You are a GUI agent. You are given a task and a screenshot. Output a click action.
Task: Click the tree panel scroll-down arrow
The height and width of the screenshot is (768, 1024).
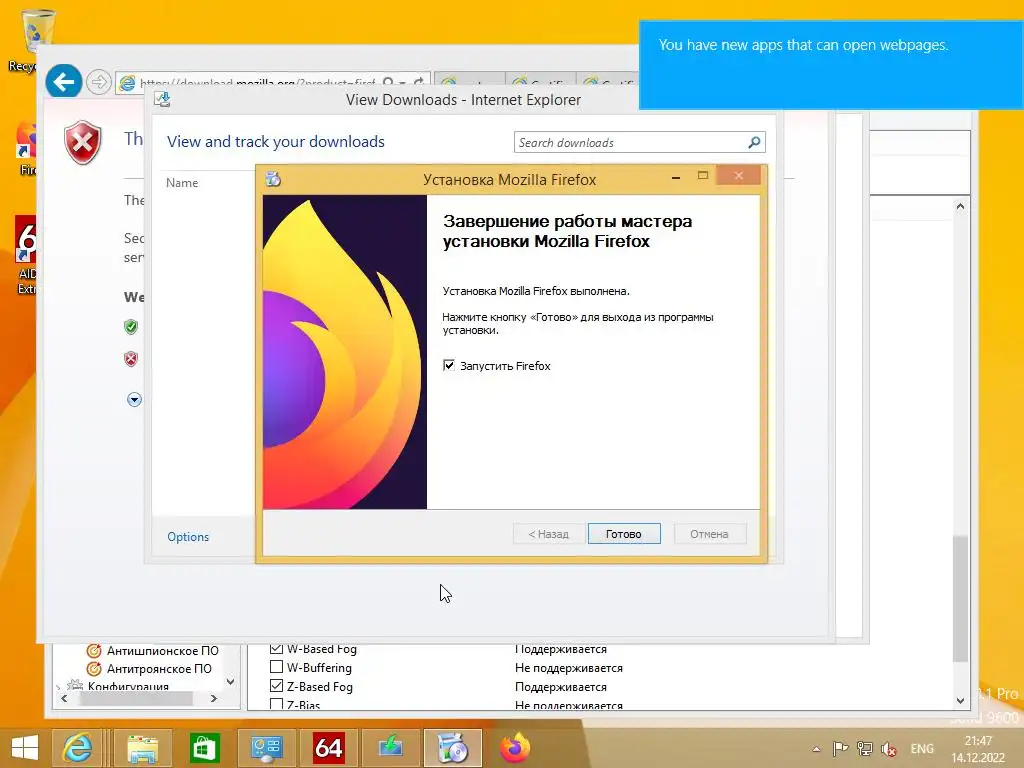(231, 681)
